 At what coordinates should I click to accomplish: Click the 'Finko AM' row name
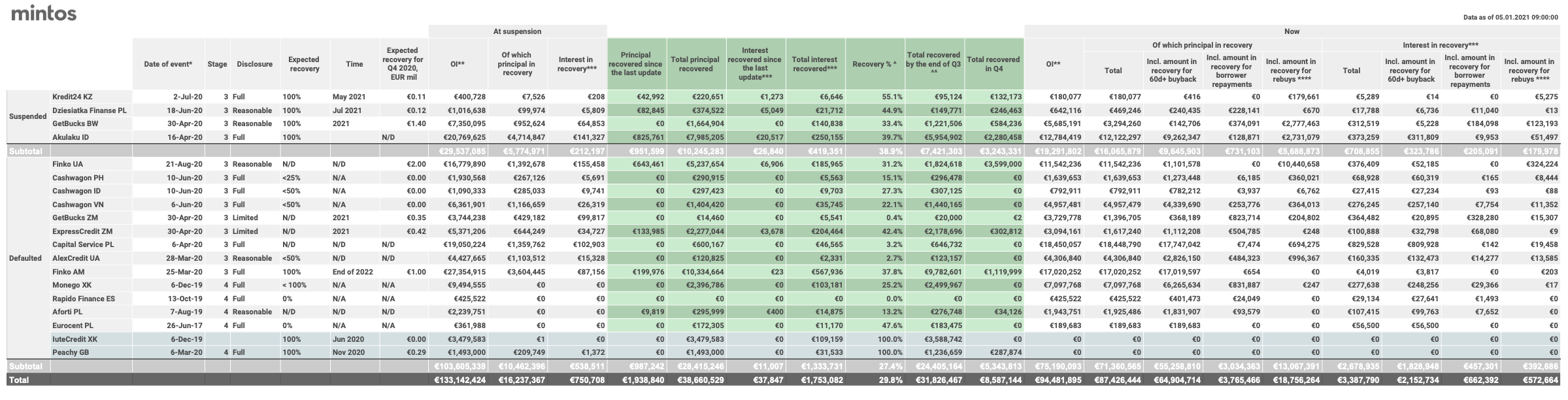tap(68, 272)
